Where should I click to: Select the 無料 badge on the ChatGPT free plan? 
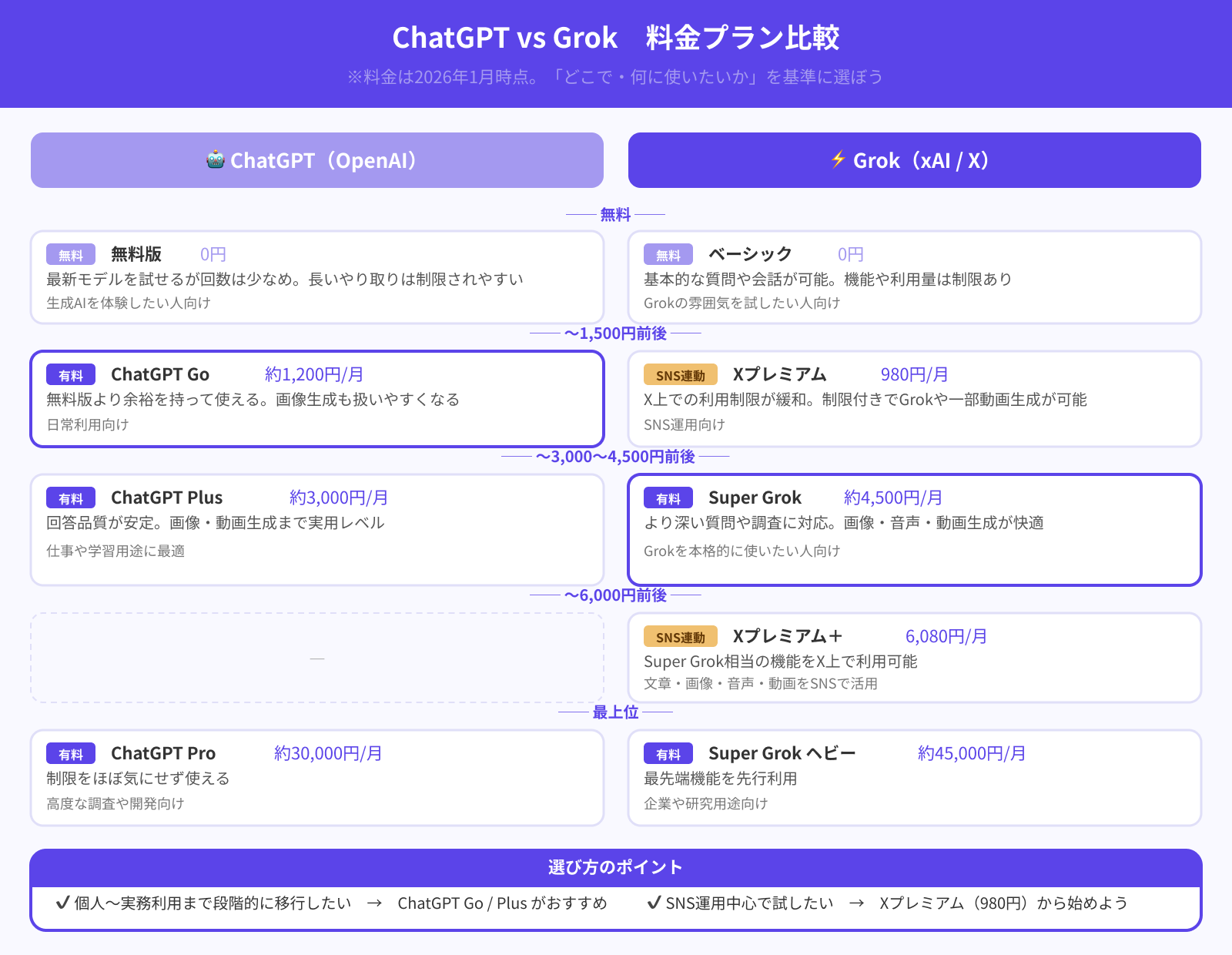70,254
